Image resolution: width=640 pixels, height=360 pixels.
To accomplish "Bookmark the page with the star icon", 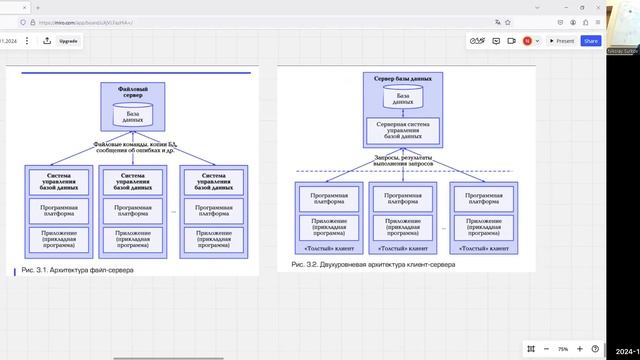I will coord(508,22).
